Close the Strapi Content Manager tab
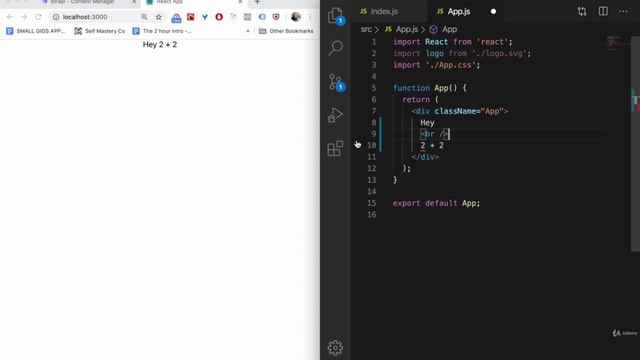This screenshot has width=640, height=360. tap(133, 2)
